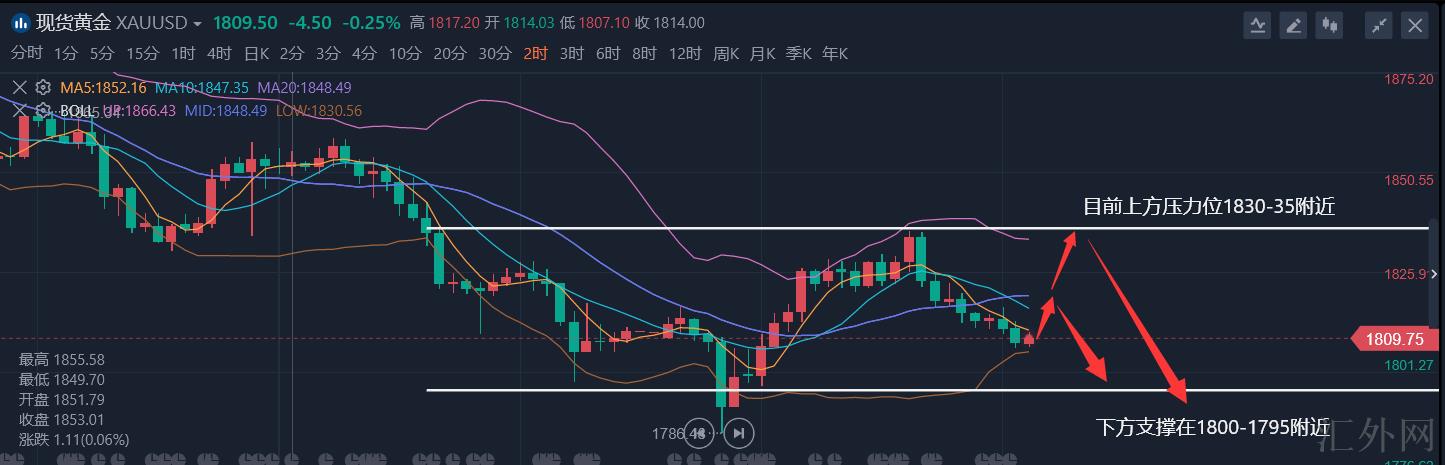Switch to the 分时 timeframe tab
This screenshot has height=465, width=1445.
26,54
